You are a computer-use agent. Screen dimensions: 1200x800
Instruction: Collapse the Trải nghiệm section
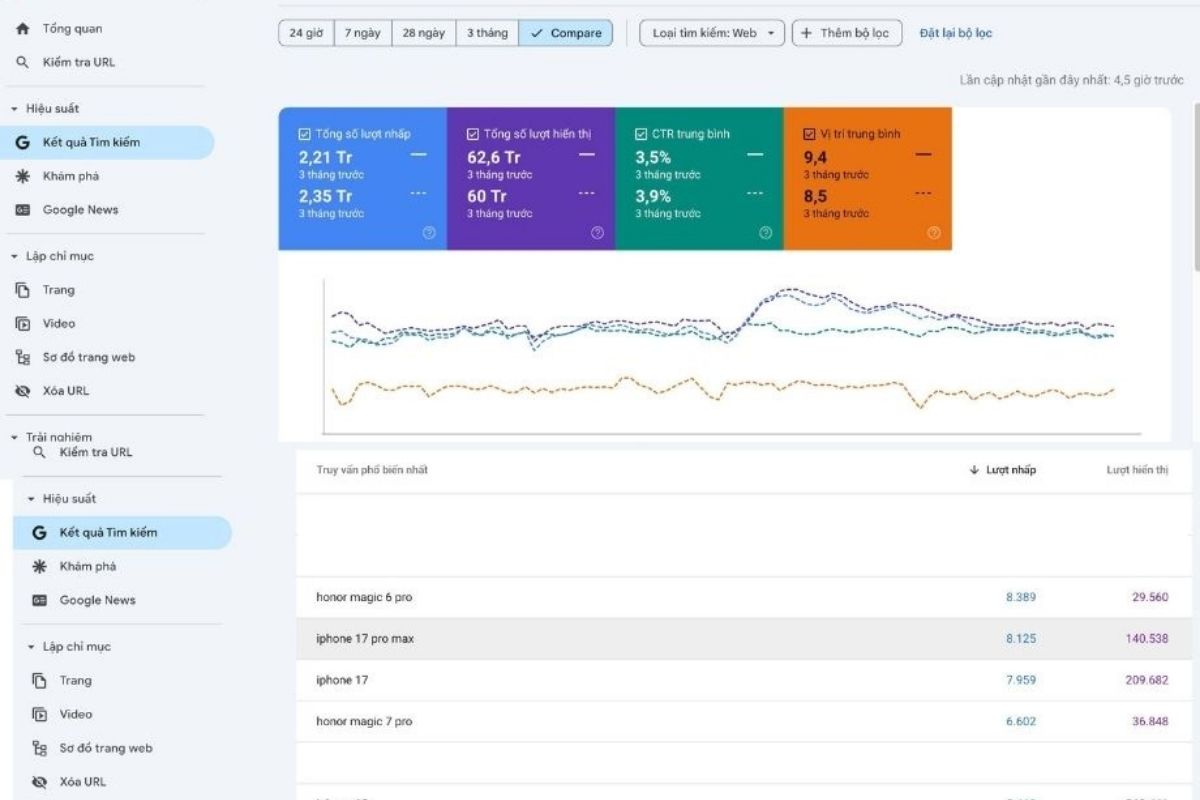(x=14, y=437)
